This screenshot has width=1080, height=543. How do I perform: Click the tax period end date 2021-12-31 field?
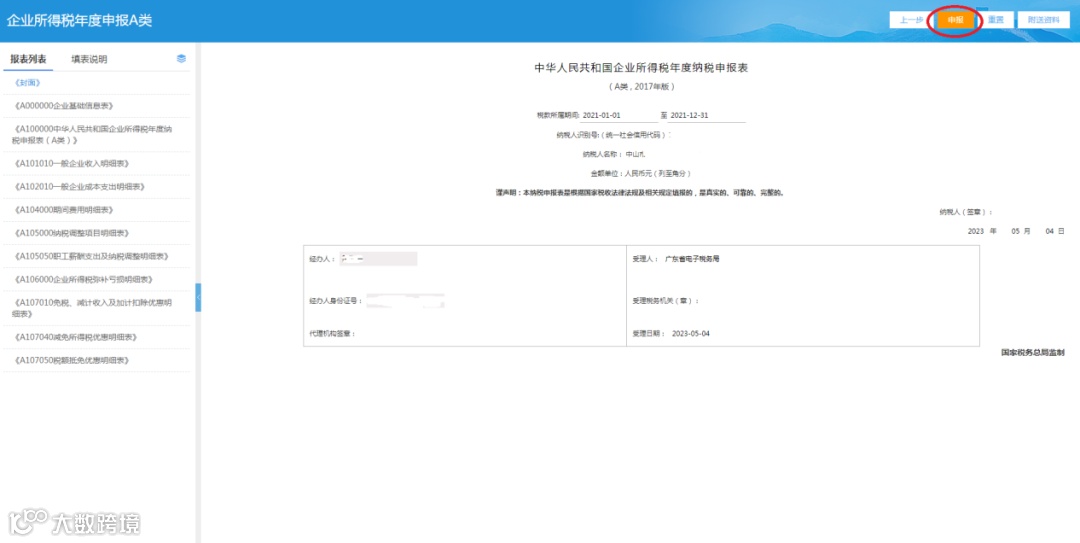click(707, 115)
